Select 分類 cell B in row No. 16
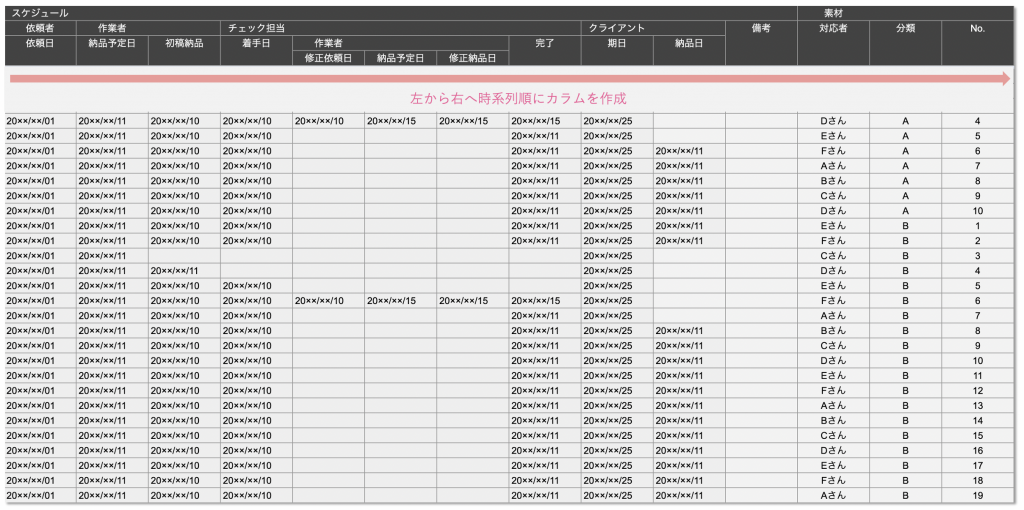 pos(905,451)
